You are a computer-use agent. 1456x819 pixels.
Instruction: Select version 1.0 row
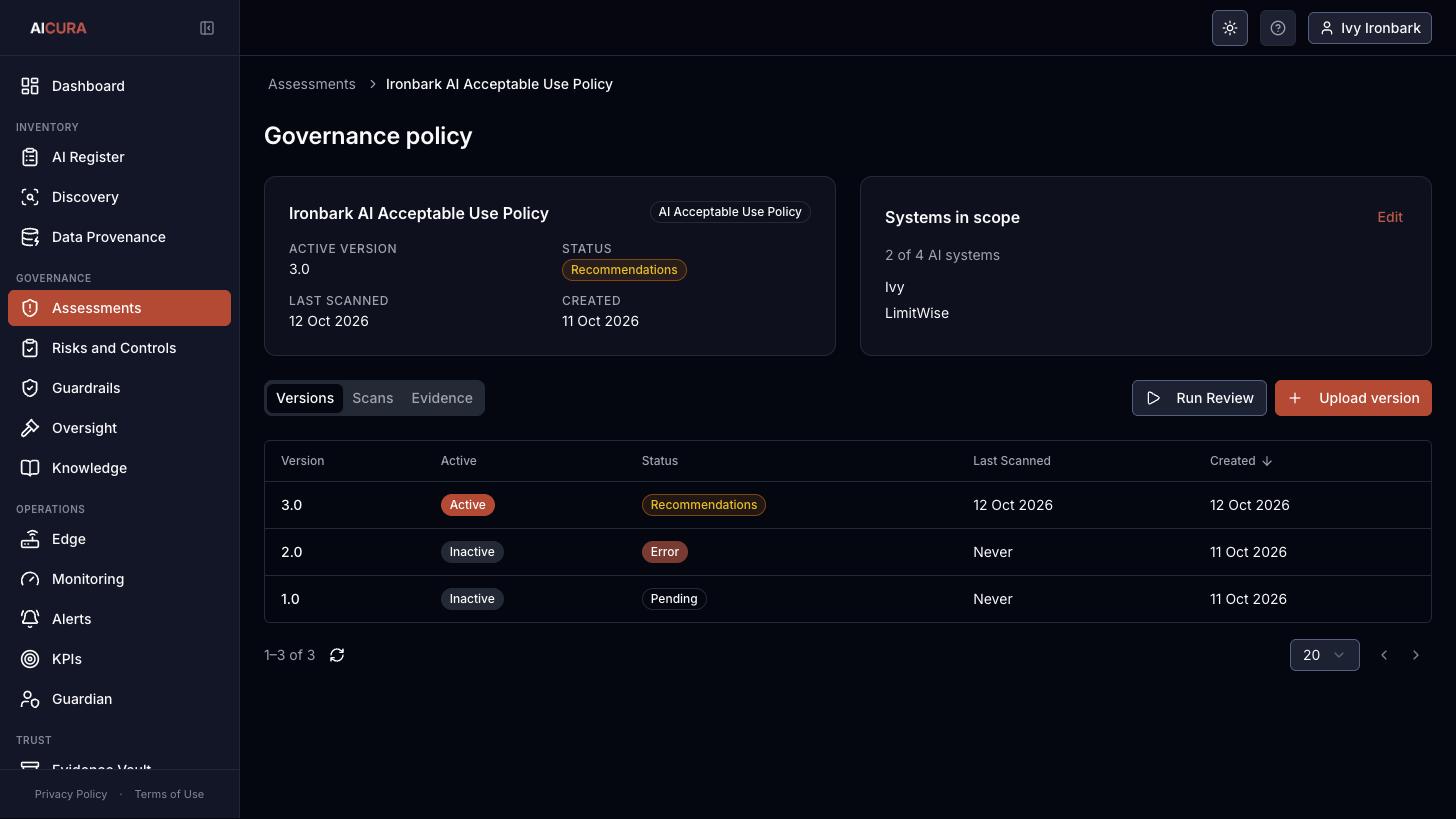[x=848, y=599]
